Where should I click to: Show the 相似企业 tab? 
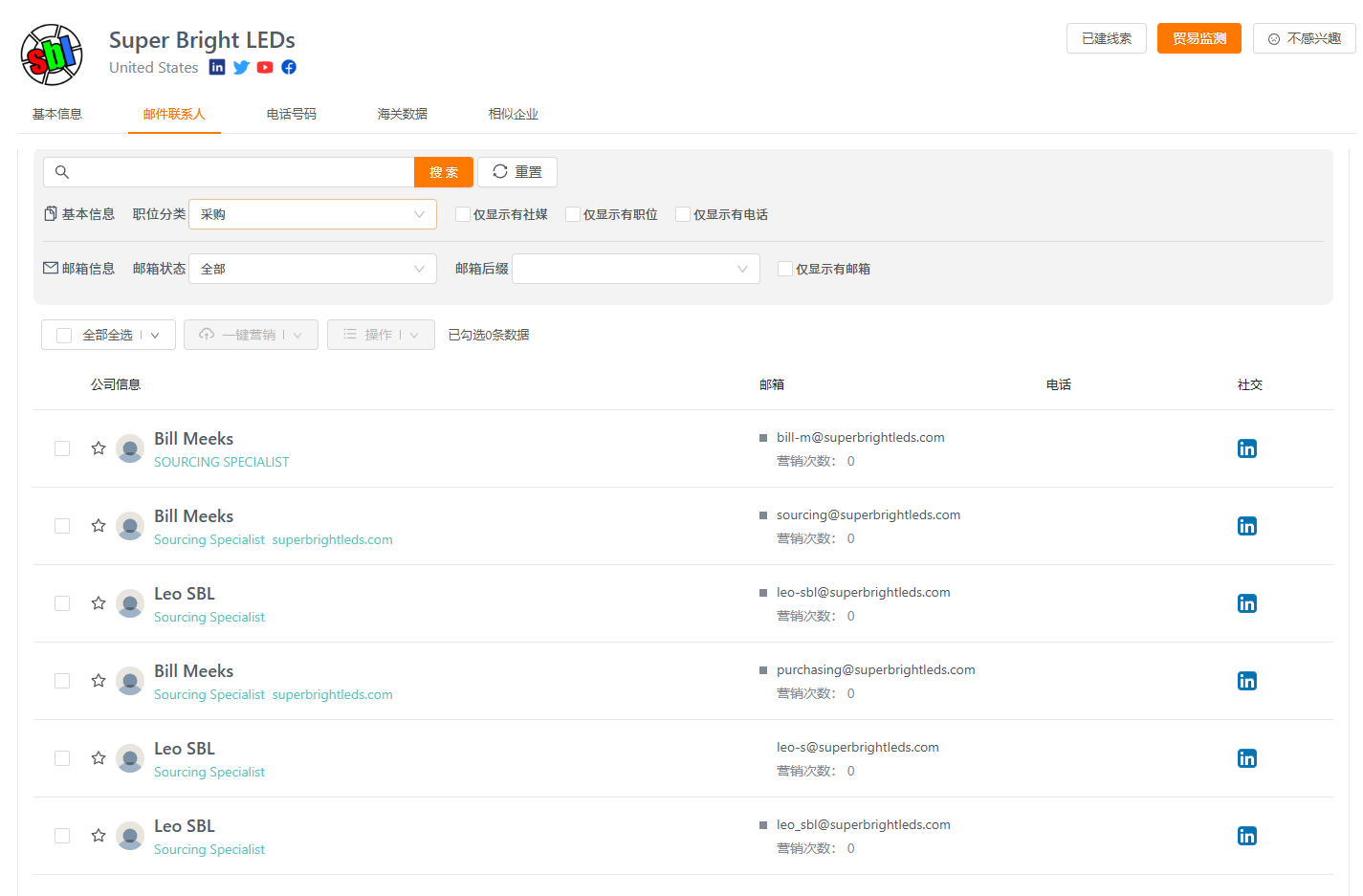point(514,114)
